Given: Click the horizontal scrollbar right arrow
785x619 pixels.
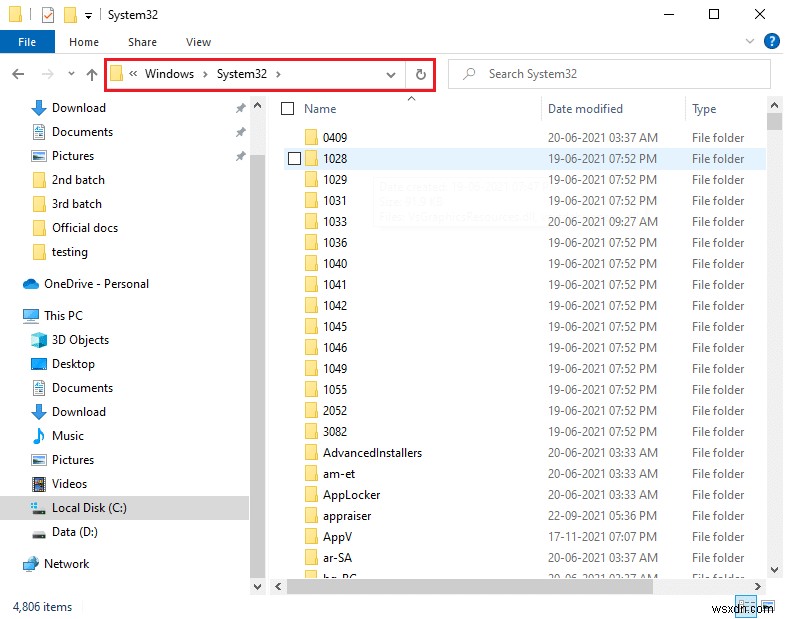Looking at the screenshot, I should pyautogui.click(x=757, y=586).
